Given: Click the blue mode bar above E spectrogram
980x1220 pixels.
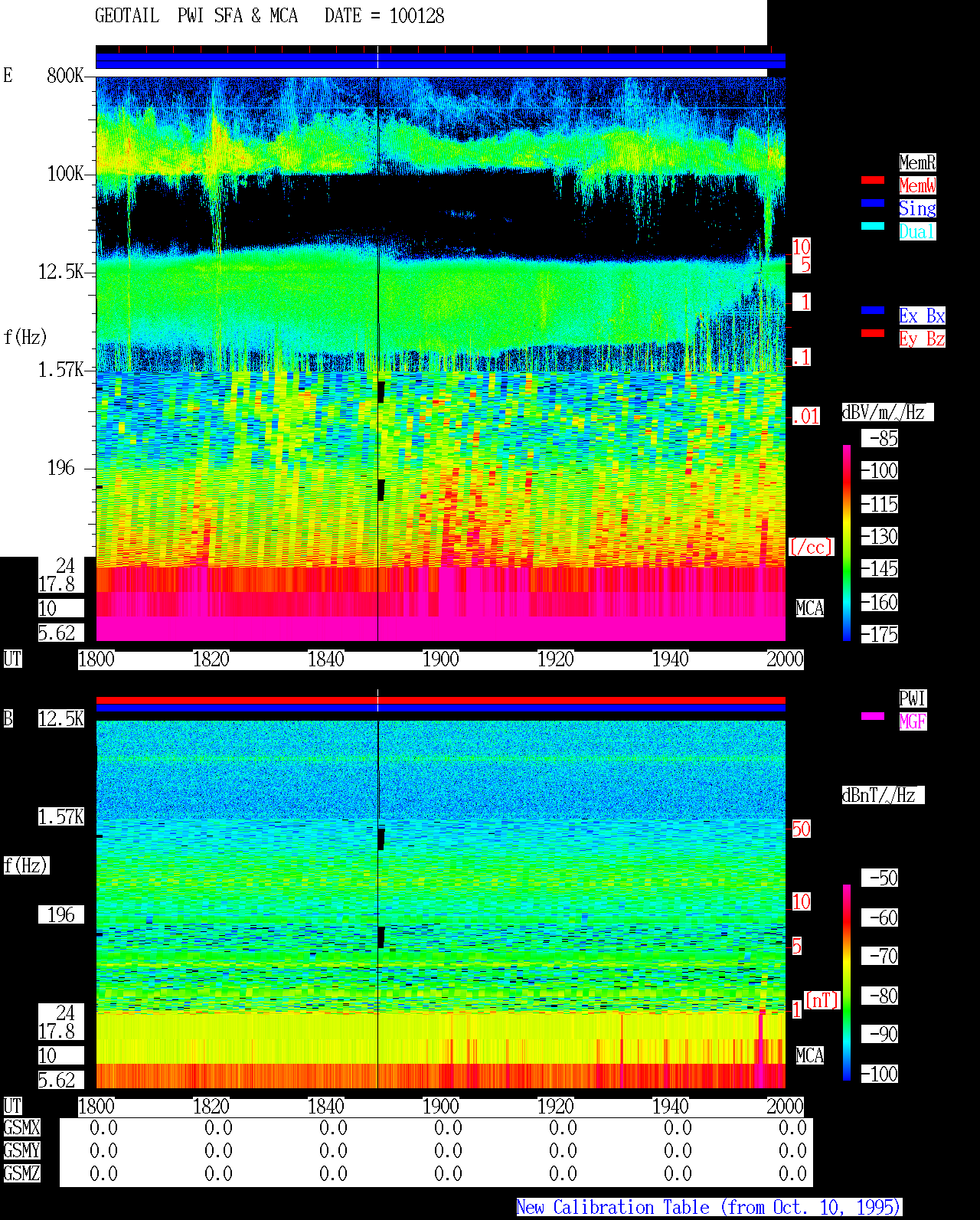Looking at the screenshot, I should pos(440,61).
